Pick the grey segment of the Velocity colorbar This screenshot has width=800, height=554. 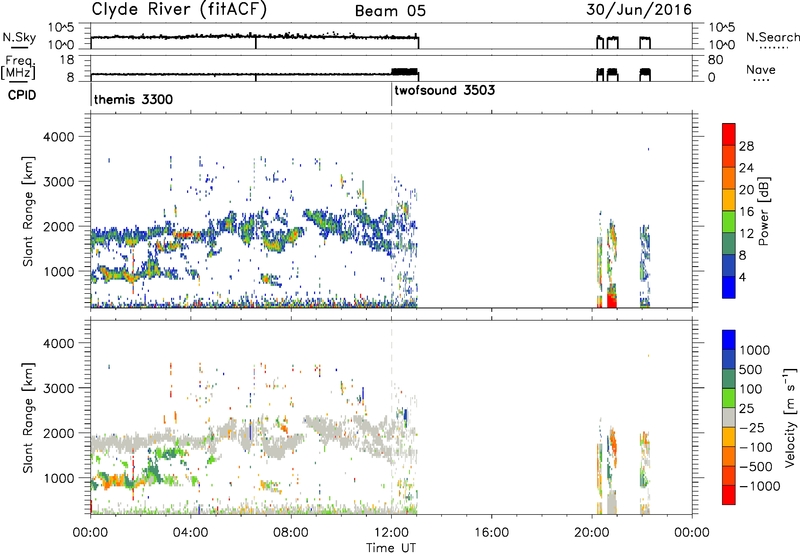(x=729, y=417)
